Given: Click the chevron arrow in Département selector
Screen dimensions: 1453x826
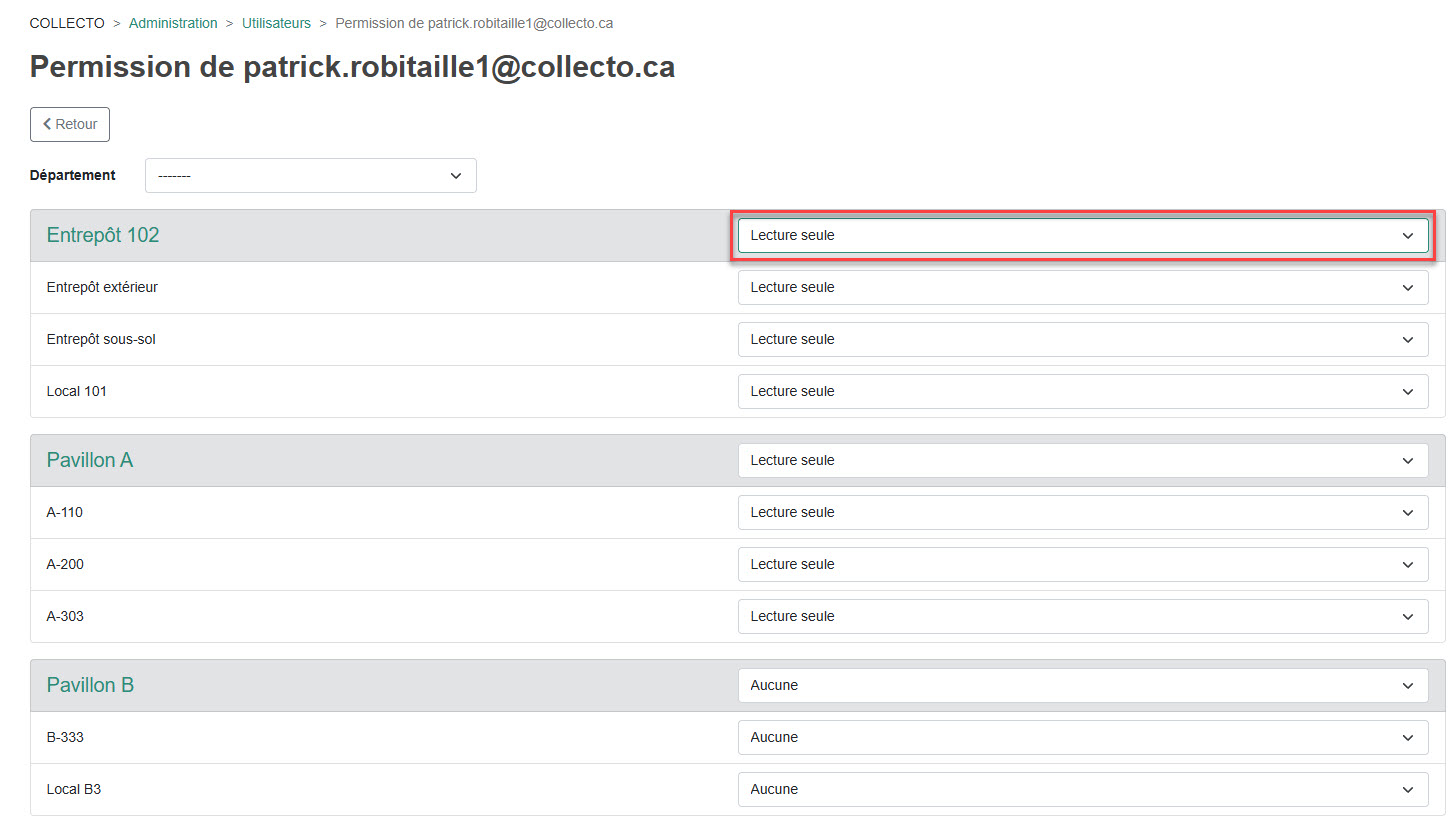Looking at the screenshot, I should point(456,176).
